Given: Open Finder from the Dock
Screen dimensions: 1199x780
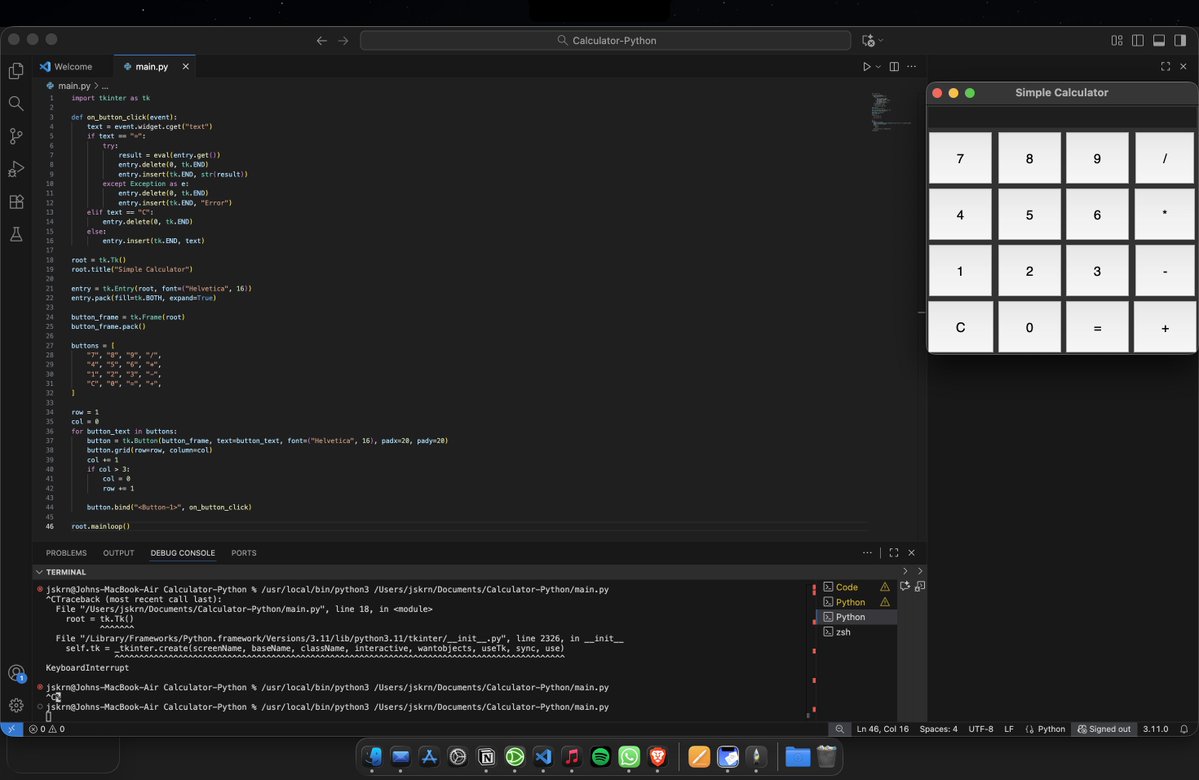Looking at the screenshot, I should (372, 757).
